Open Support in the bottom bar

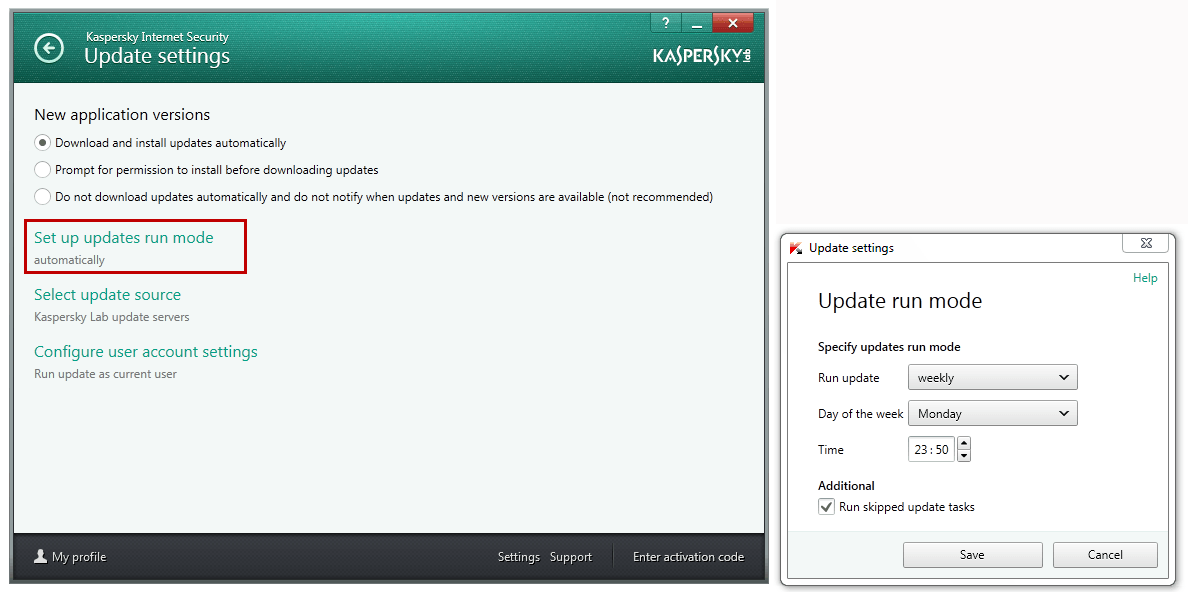pos(571,557)
